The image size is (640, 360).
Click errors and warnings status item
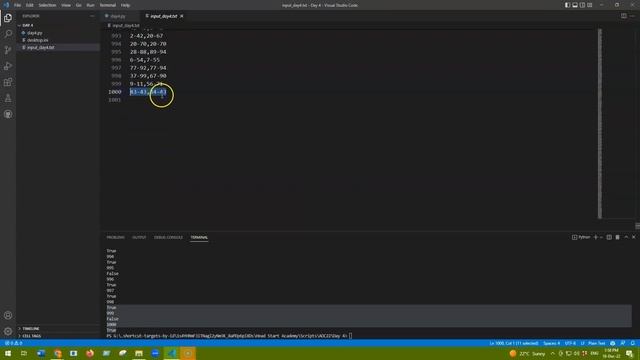coord(13,343)
